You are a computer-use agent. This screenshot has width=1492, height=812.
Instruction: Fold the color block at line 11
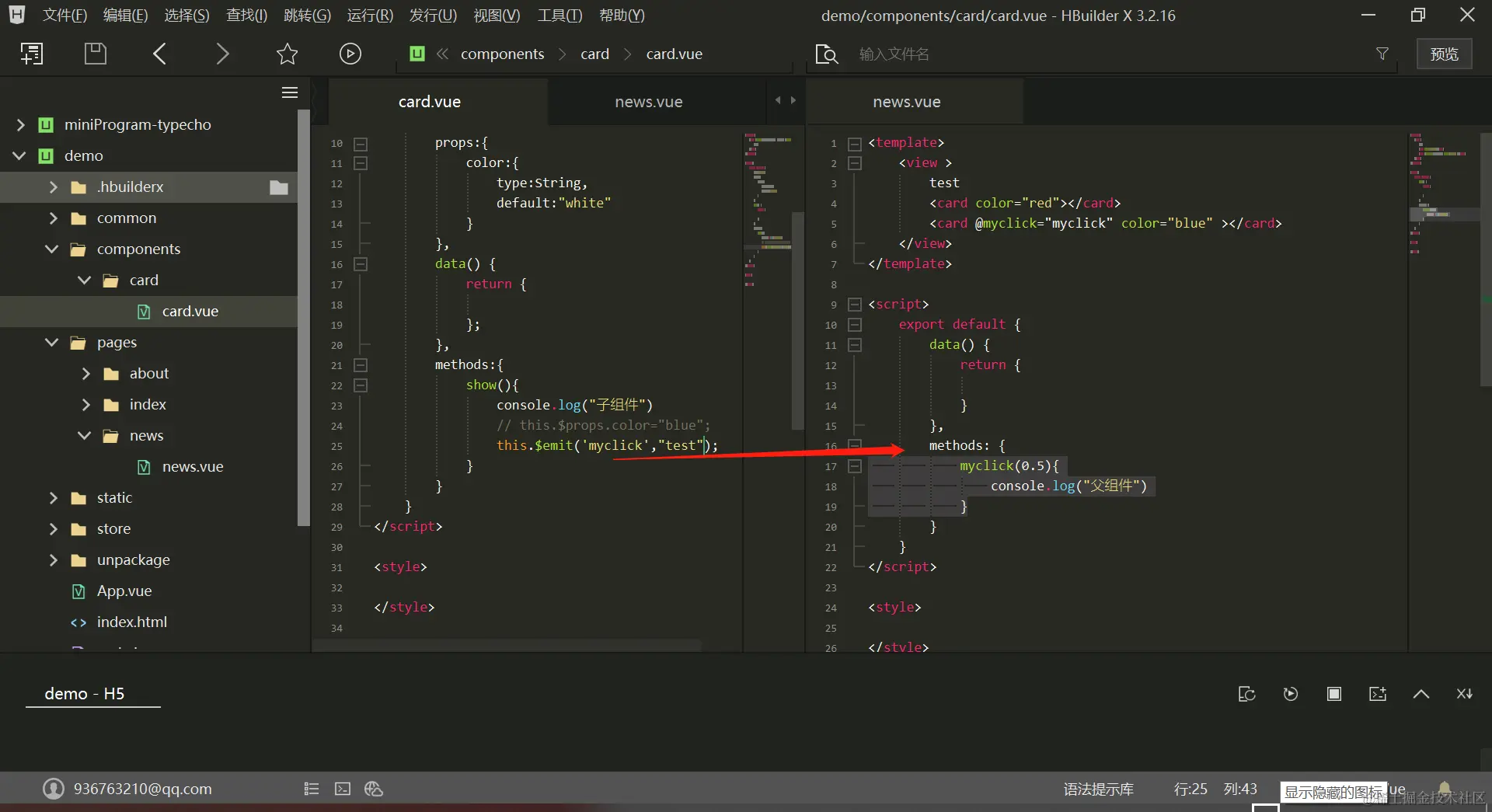[361, 163]
